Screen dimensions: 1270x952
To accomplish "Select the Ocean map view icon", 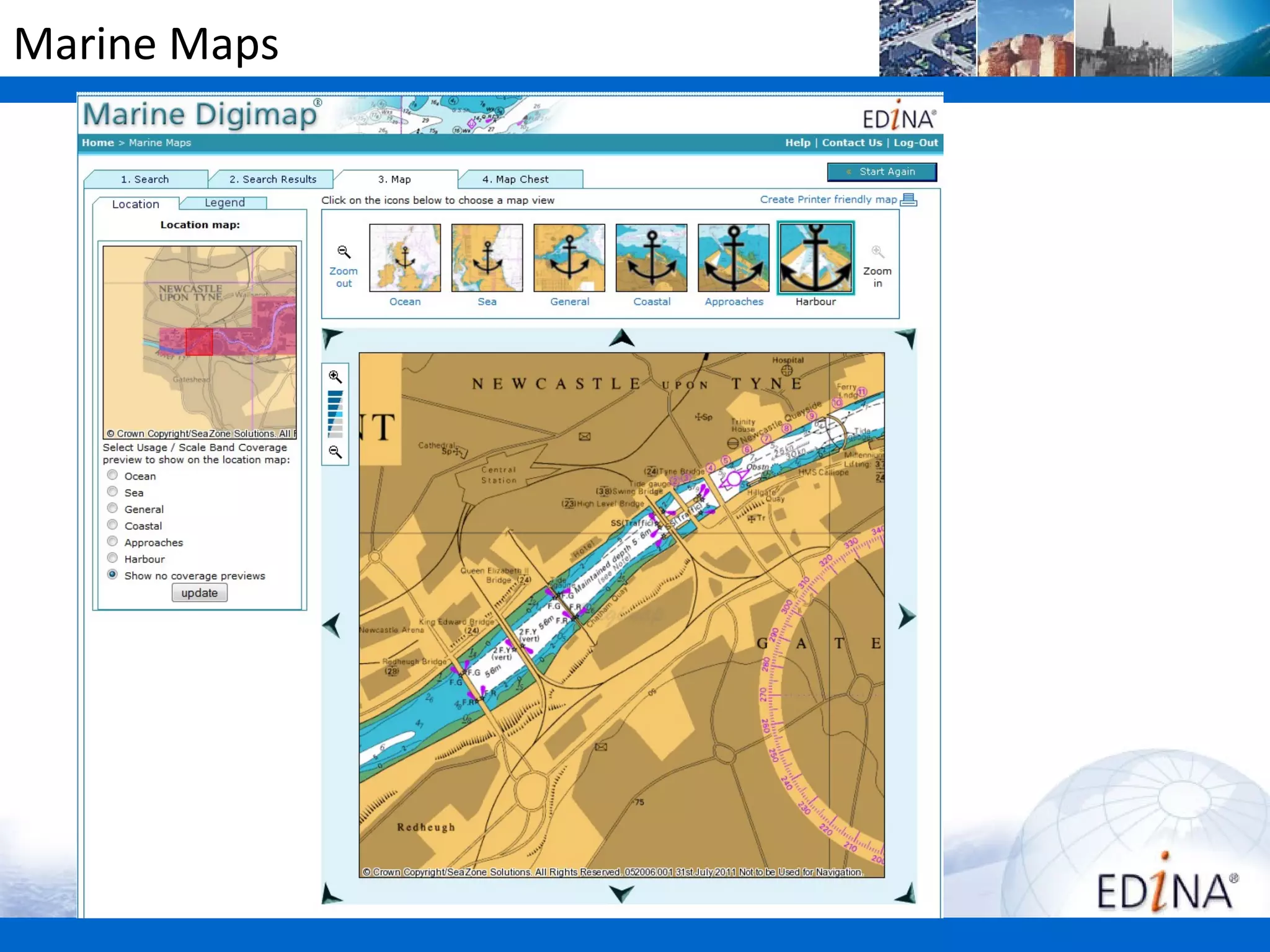I will (x=405, y=258).
